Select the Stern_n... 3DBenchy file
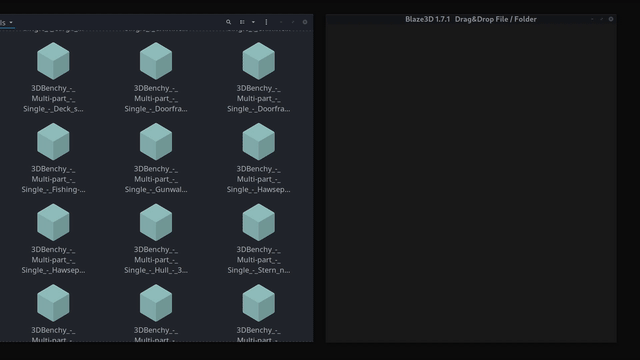 click(x=258, y=239)
